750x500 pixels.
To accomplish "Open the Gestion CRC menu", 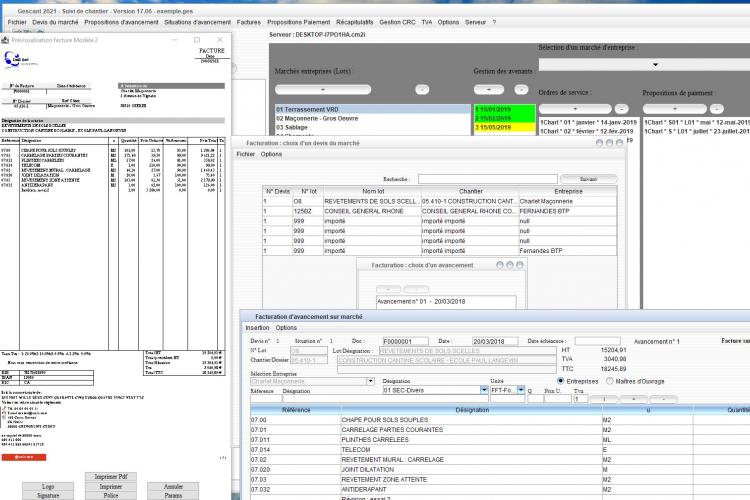I will click(x=397, y=22).
